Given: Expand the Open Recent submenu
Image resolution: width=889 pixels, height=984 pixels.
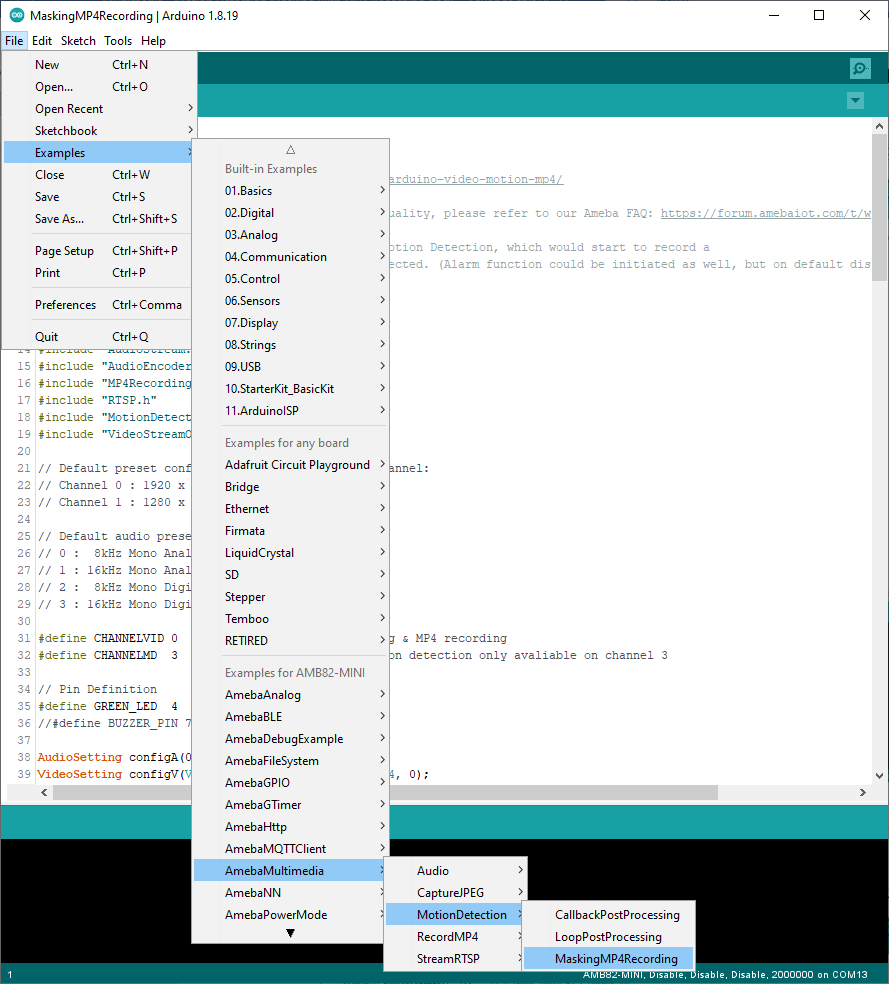Looking at the screenshot, I should coord(99,109).
